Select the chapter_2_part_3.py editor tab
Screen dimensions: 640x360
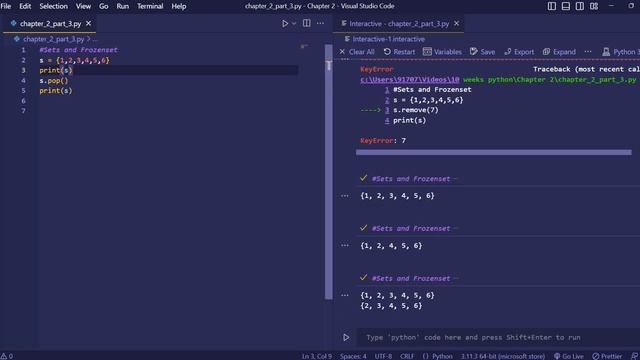pos(50,24)
